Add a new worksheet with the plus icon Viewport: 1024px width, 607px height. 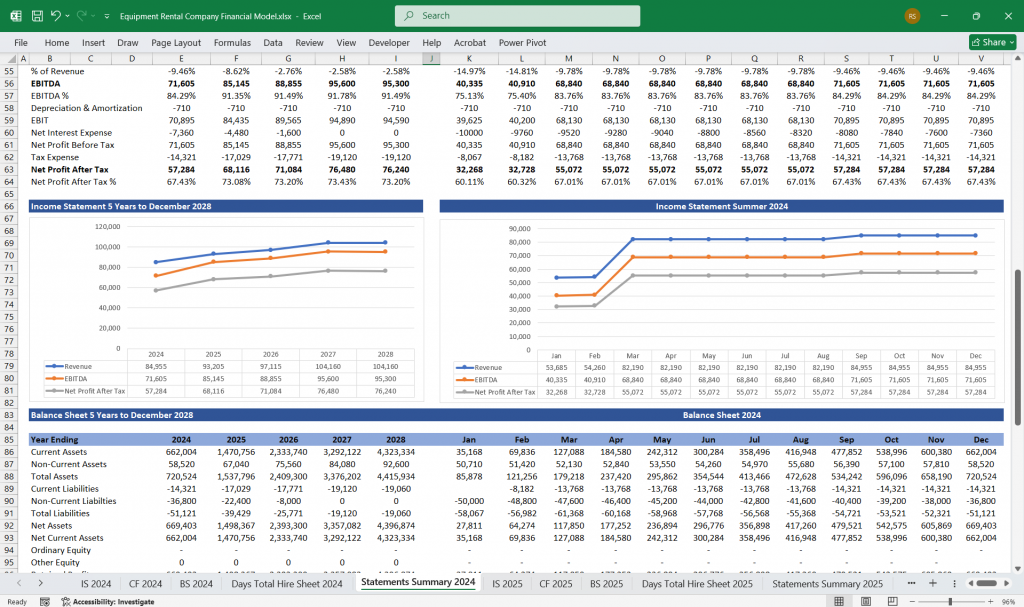click(x=933, y=583)
